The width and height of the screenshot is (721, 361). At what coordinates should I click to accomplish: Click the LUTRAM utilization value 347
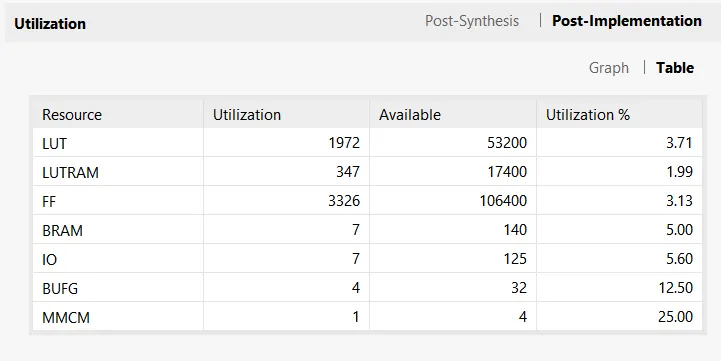pyautogui.click(x=348, y=172)
